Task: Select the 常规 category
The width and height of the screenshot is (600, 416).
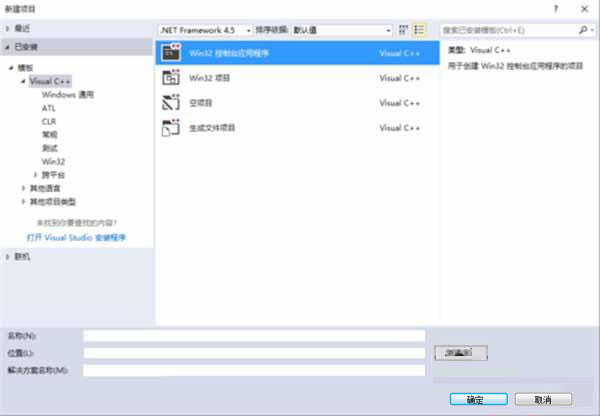Action: 50,135
